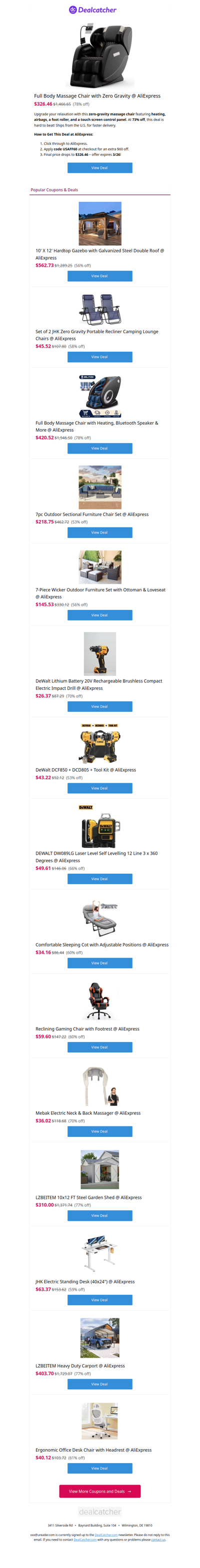Open the zero gravity massage chair image
The width and height of the screenshot is (200, 1568).
tap(100, 56)
